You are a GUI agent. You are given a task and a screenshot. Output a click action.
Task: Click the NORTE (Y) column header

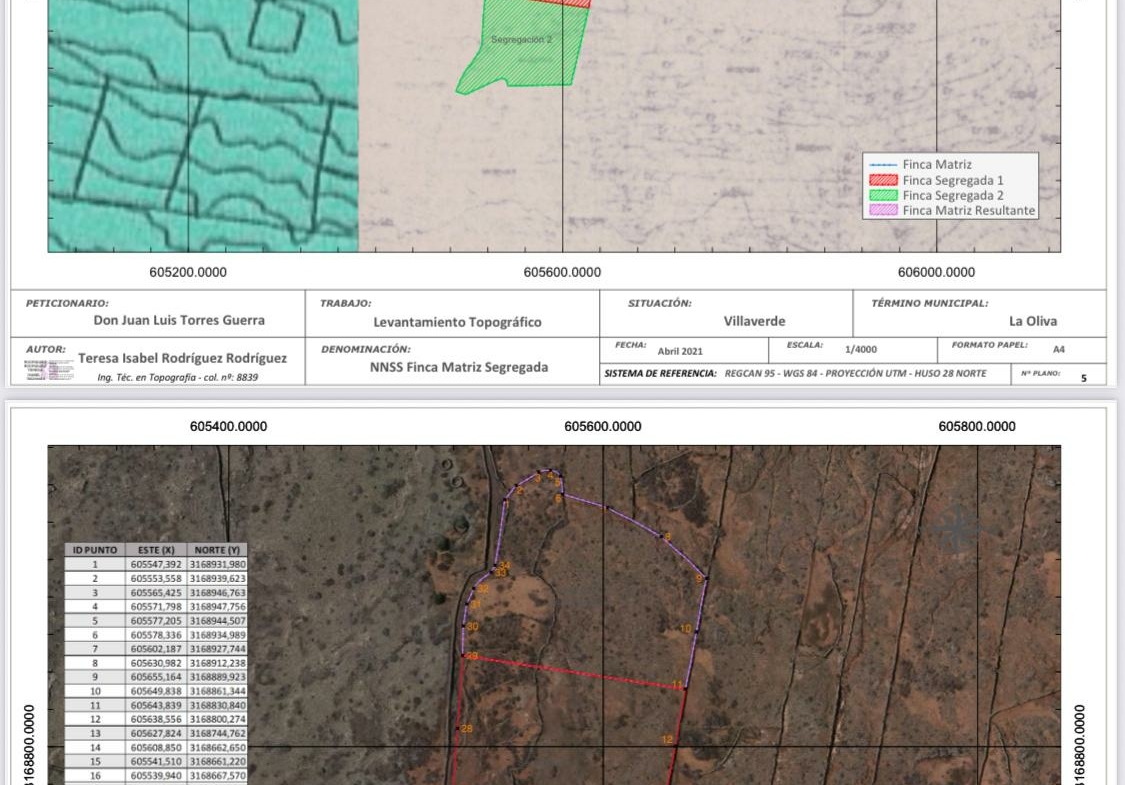pyautogui.click(x=217, y=550)
